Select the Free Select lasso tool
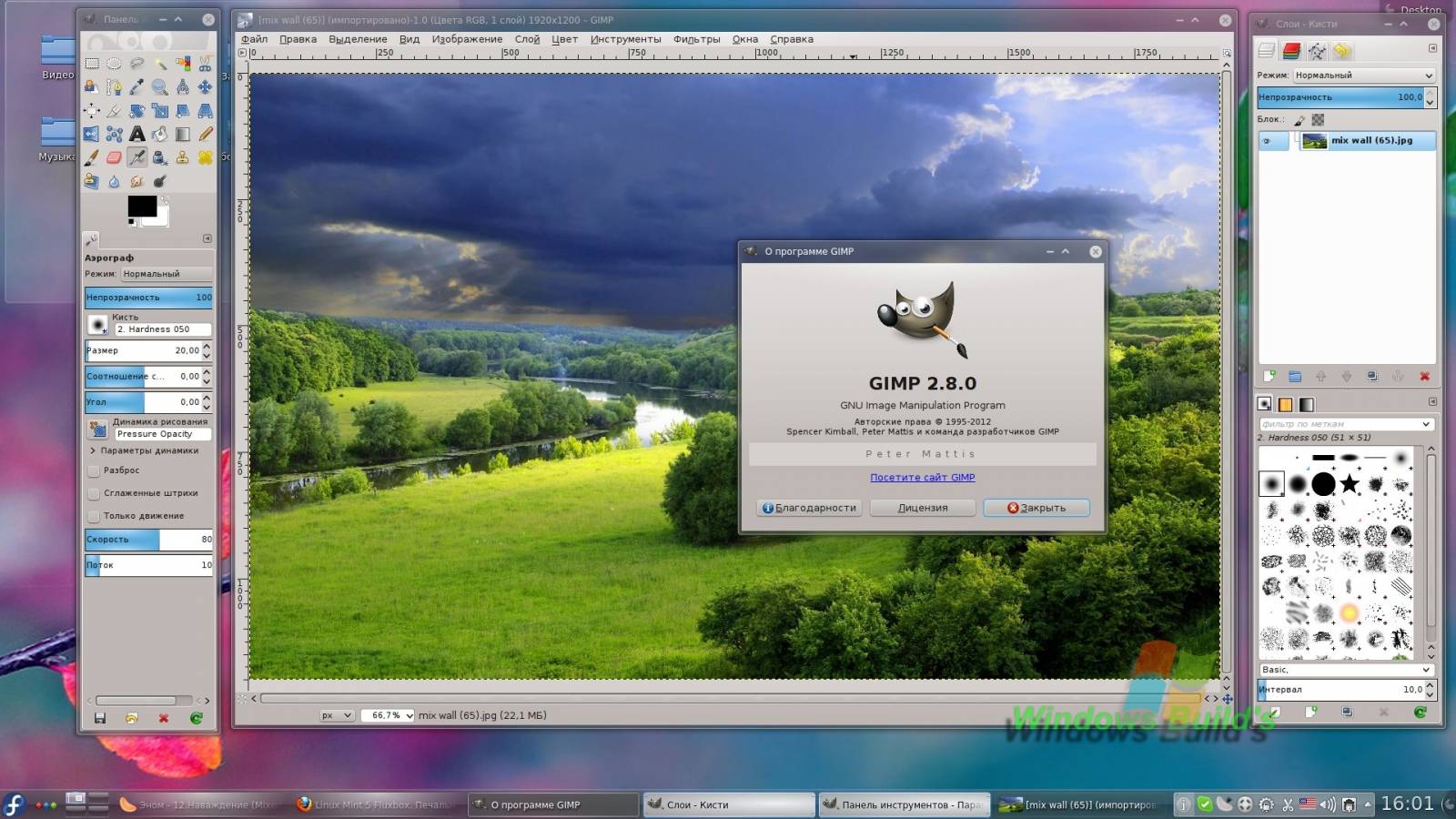Screen dimensions: 1456x819 (x=136, y=64)
